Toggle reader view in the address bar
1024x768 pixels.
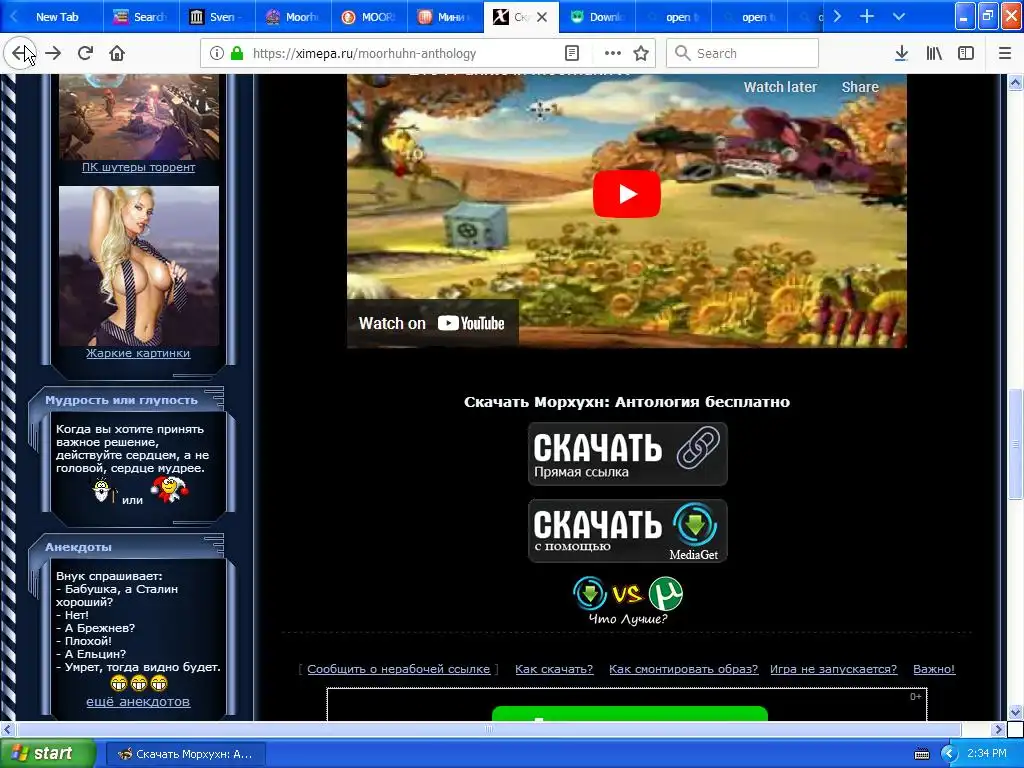(571, 53)
